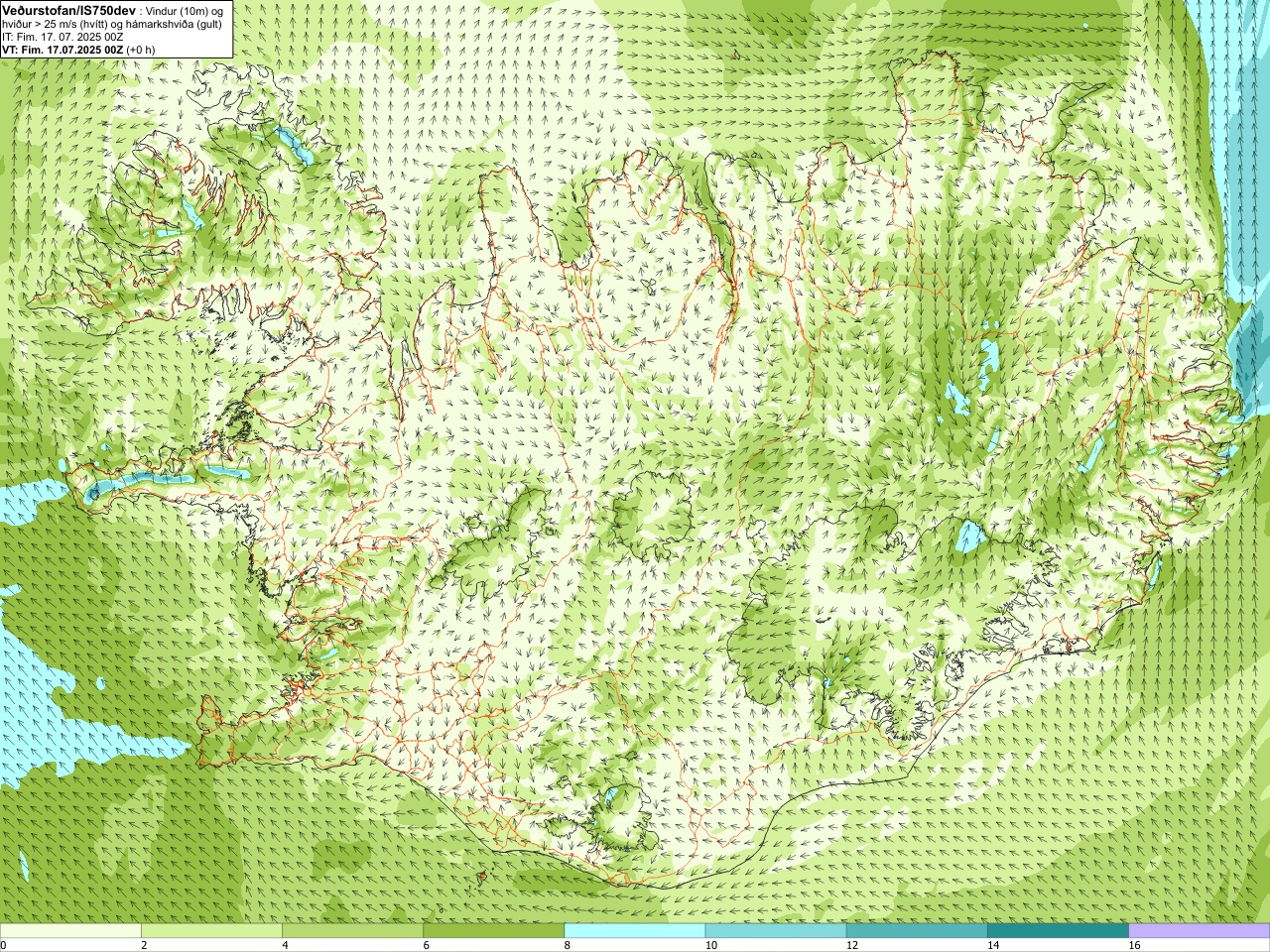Click the teal 12–14 m/s legend swatch

[x=917, y=931]
